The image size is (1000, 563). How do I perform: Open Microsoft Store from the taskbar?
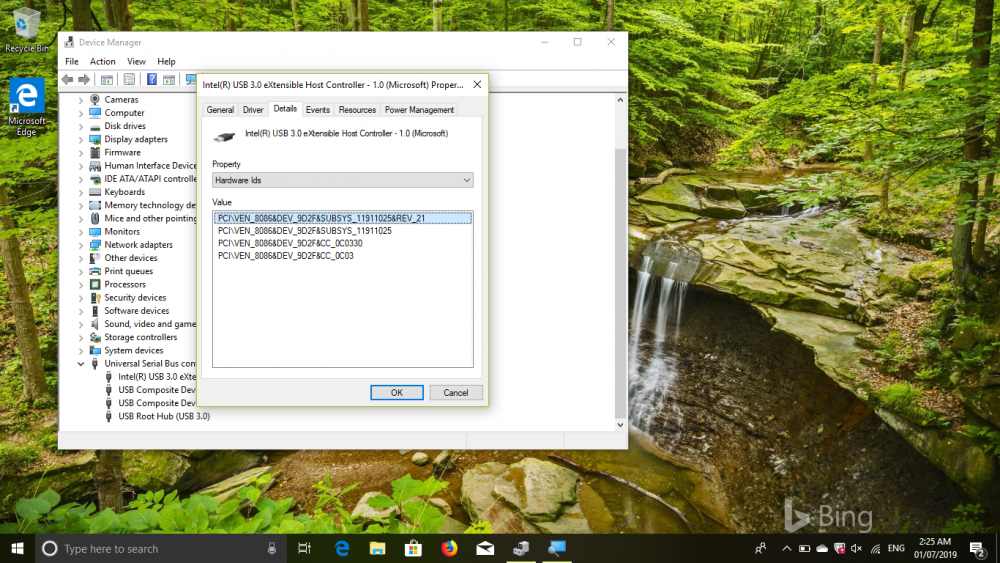click(x=413, y=548)
